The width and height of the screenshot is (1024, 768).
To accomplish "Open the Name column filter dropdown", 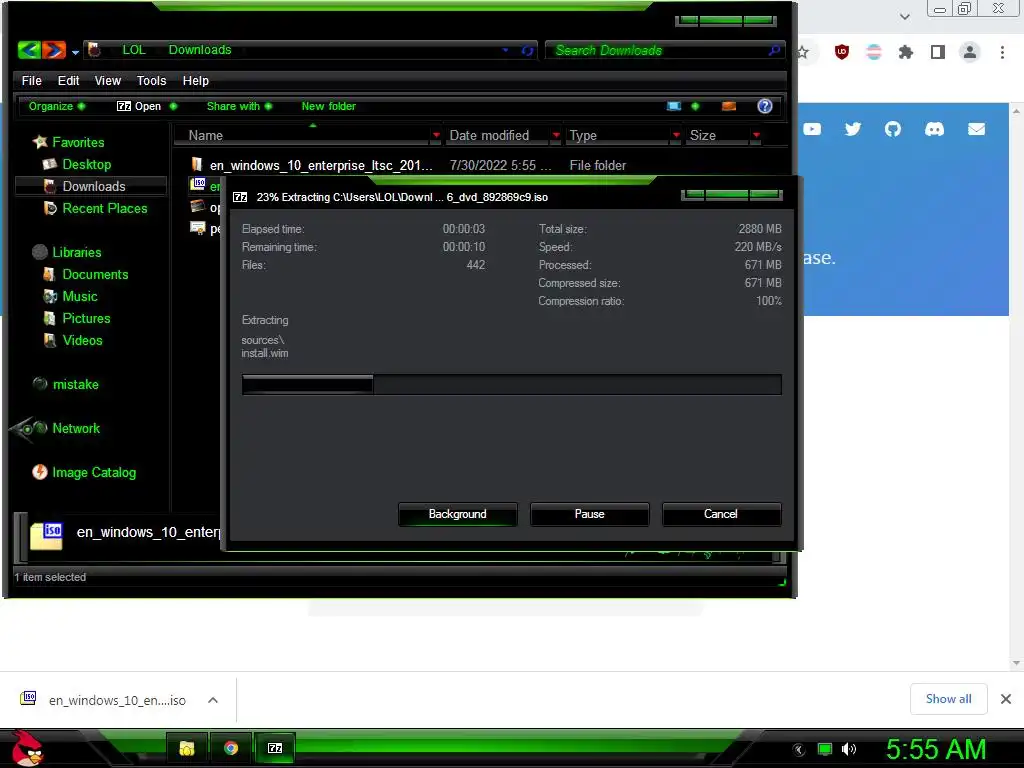I will 436,135.
